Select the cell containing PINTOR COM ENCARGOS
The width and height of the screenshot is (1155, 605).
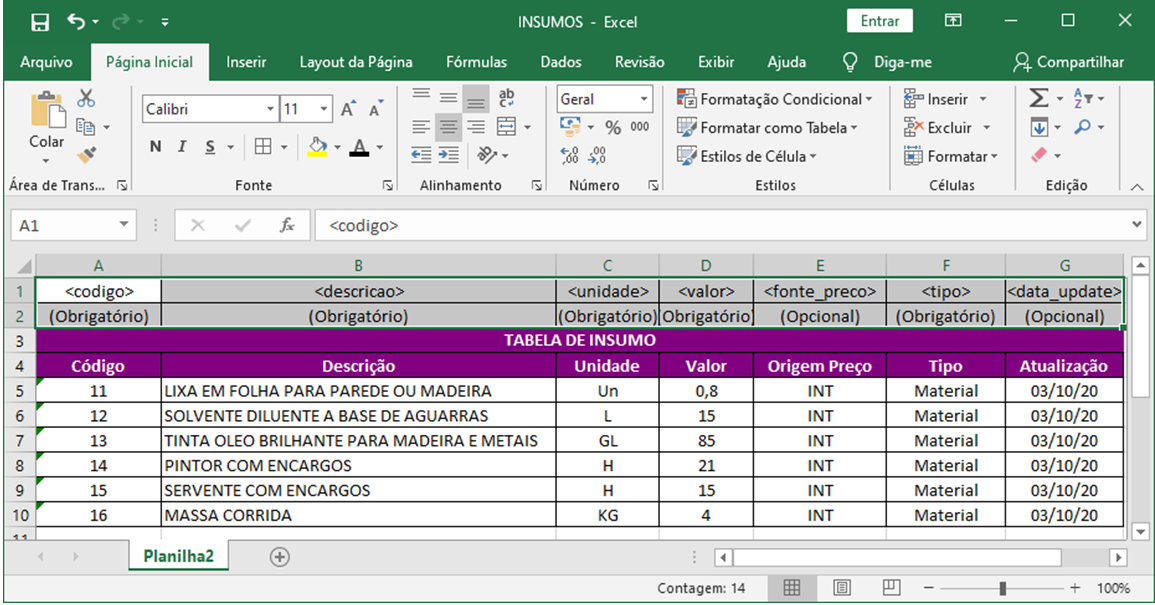pyautogui.click(x=358, y=465)
